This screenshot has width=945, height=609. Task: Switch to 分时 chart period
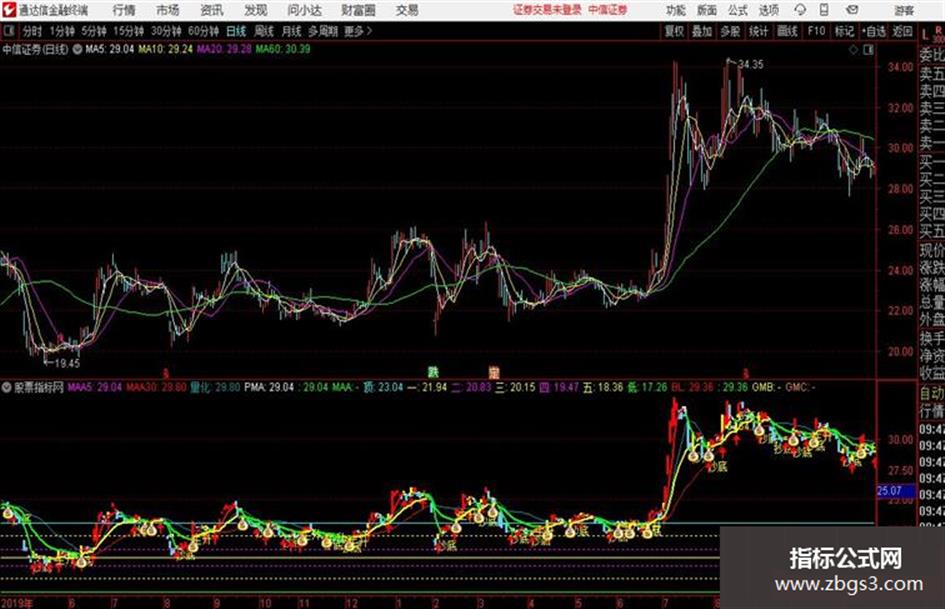32,31
